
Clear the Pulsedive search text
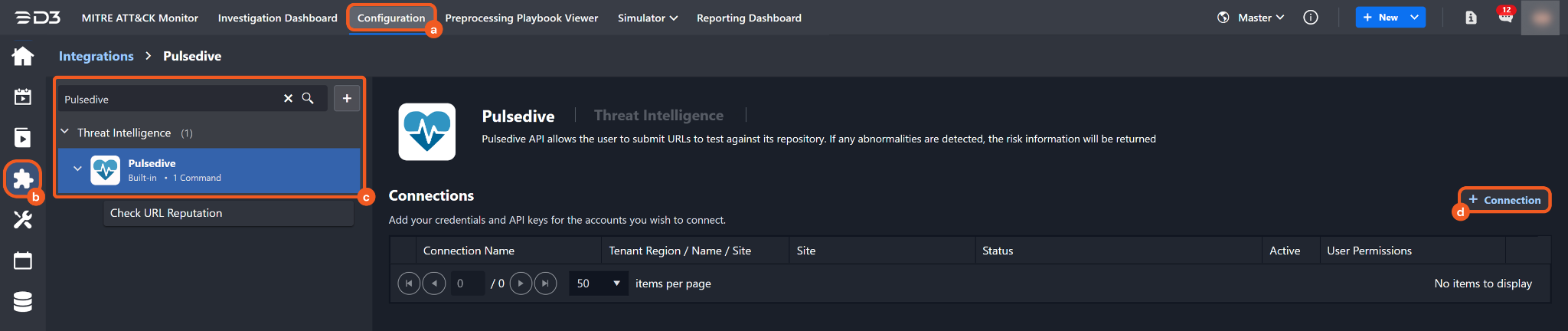click(x=288, y=98)
